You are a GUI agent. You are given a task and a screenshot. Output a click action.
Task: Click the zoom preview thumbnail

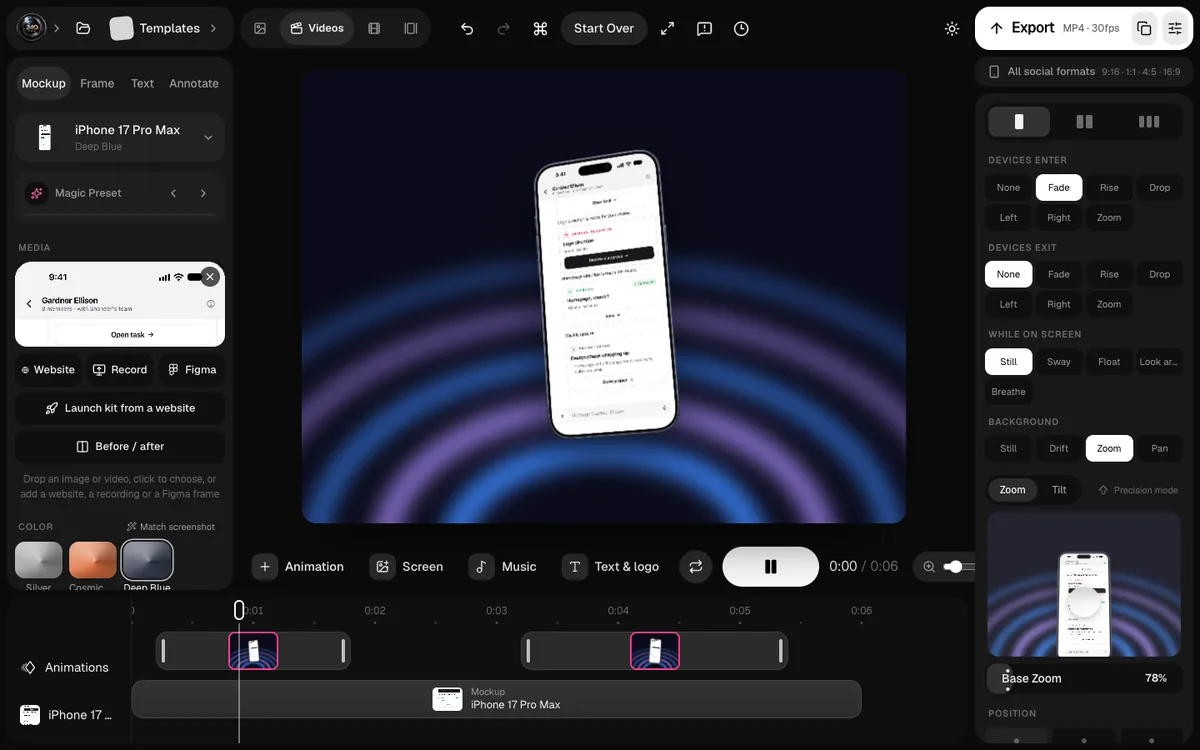[1084, 585]
